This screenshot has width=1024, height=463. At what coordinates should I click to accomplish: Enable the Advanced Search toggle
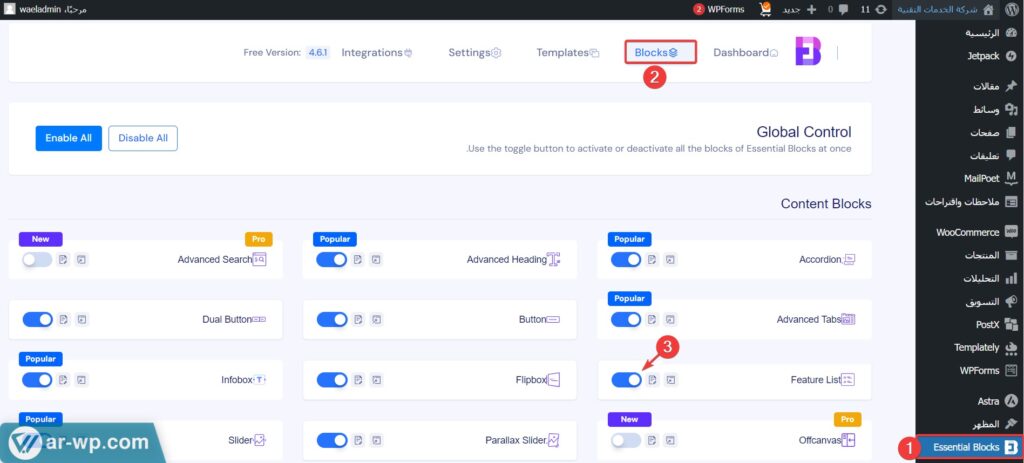coord(36,260)
